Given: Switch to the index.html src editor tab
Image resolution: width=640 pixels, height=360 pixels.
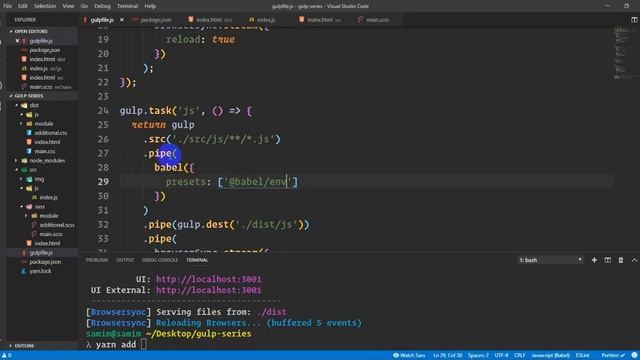Looking at the screenshot, I should (321, 20).
